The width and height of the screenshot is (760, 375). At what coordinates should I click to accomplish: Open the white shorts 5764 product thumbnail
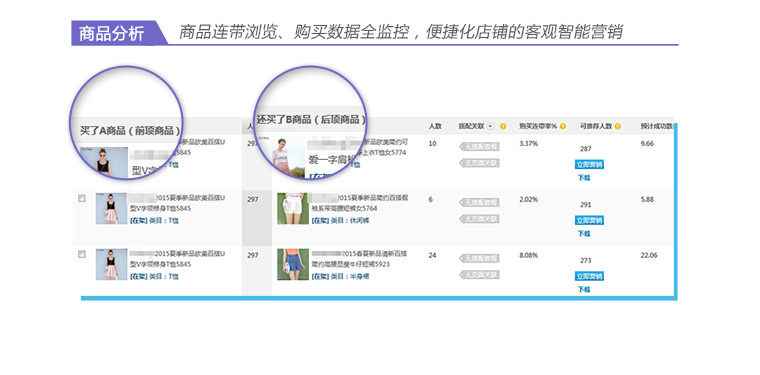coord(293,208)
